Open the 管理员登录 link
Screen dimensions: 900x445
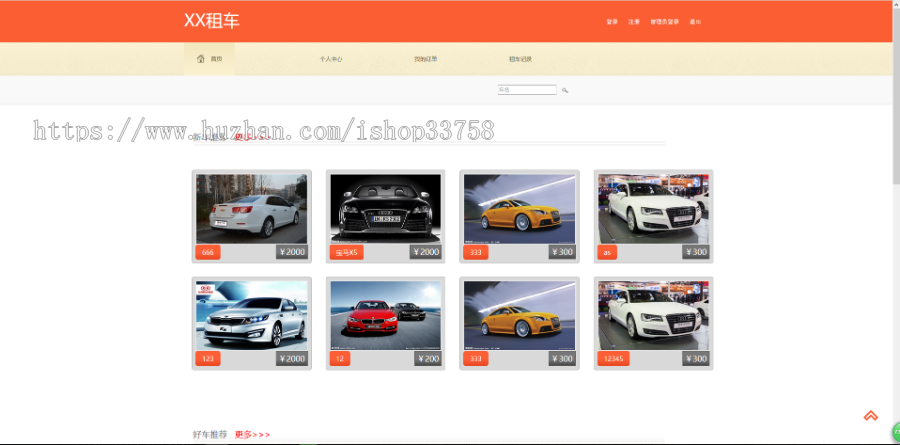point(664,21)
